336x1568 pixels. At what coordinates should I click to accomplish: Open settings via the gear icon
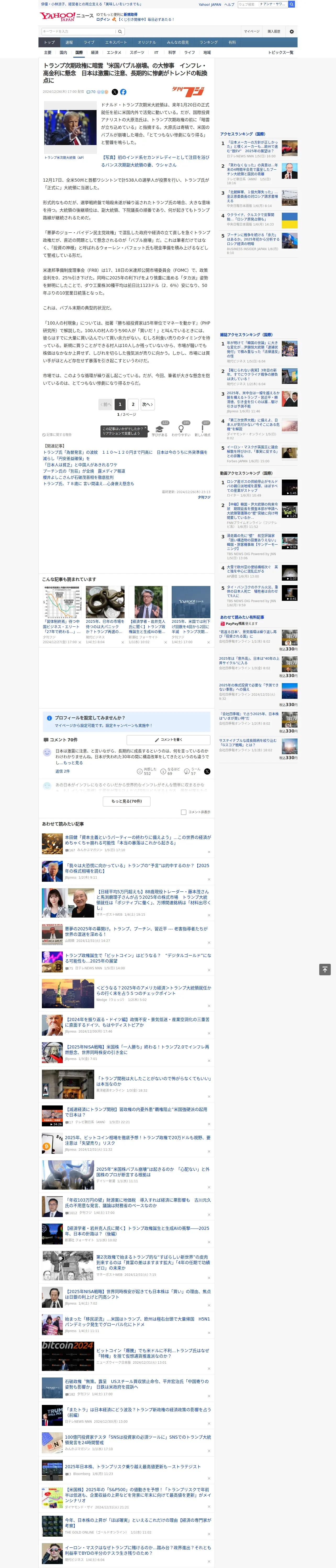(292, 32)
